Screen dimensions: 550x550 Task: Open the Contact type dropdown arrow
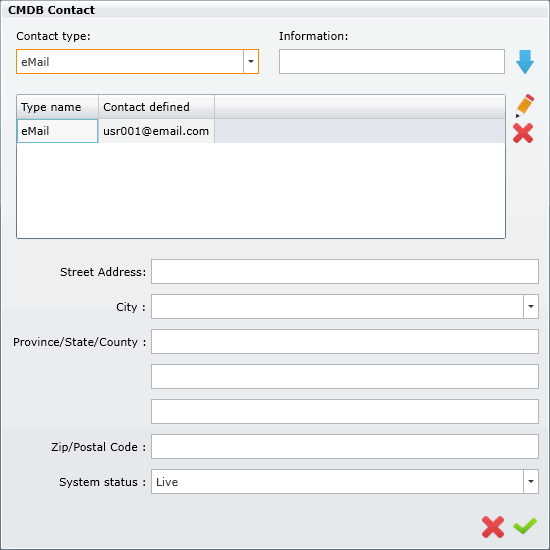pyautogui.click(x=251, y=62)
